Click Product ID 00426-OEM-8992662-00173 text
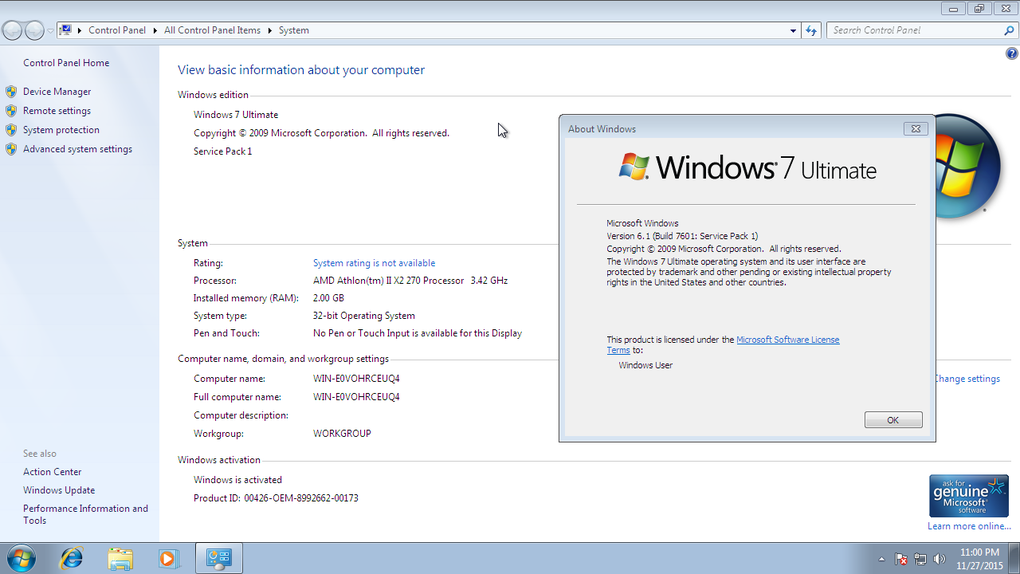Viewport: 1020px width, 574px height. pyautogui.click(x=276, y=499)
